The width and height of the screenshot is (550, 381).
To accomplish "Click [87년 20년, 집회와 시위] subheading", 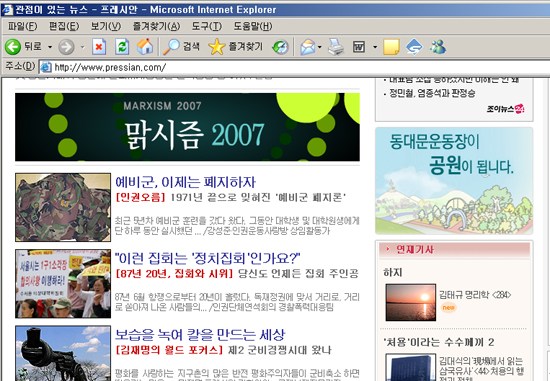I will 174,273.
